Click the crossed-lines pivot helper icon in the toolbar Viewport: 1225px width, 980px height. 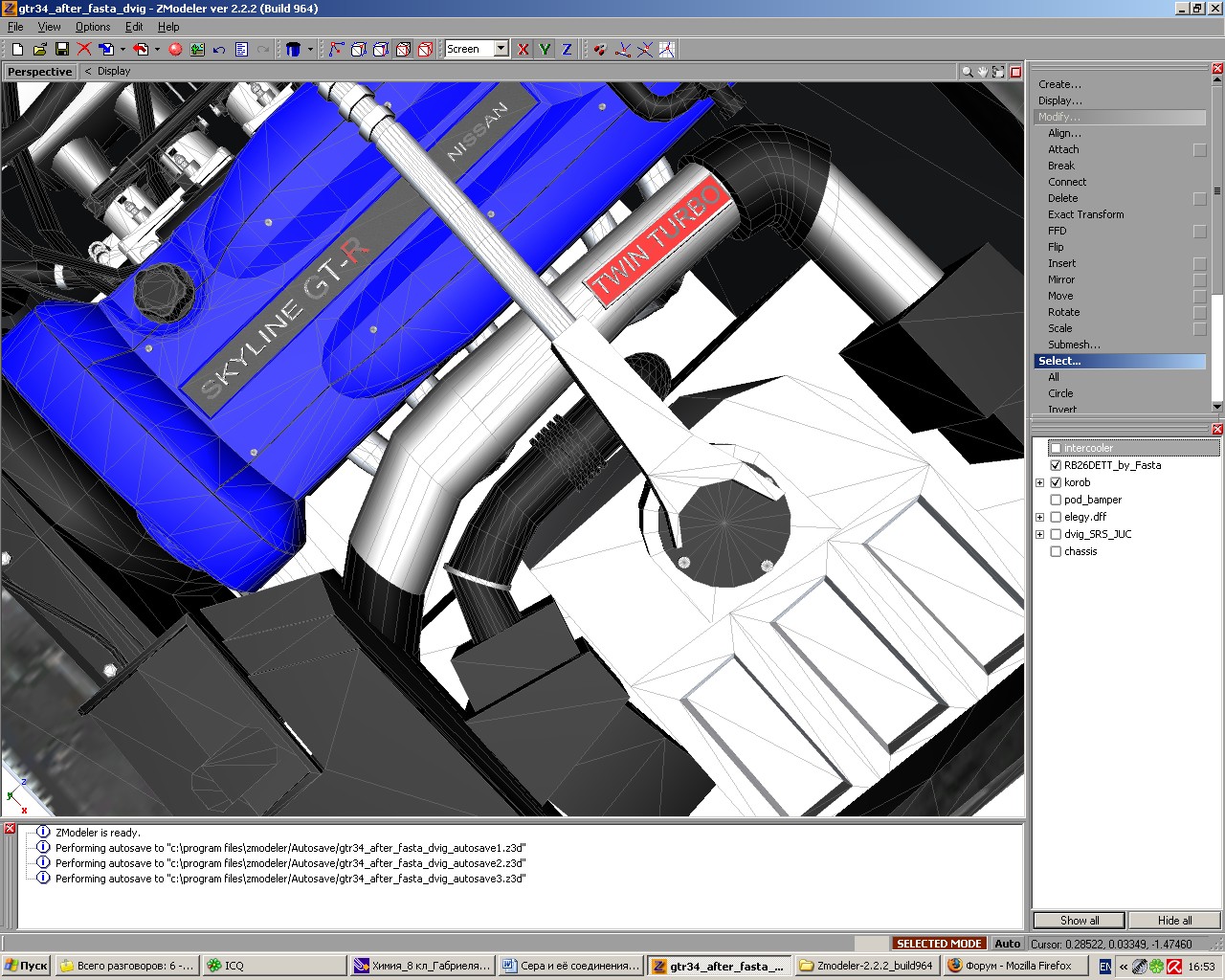(645, 49)
